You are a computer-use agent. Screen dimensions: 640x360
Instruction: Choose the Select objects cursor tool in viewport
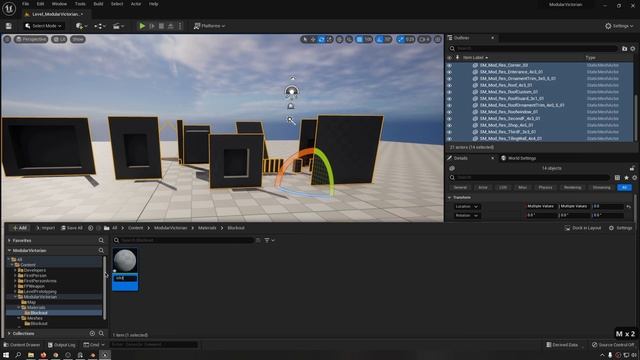[304, 39]
